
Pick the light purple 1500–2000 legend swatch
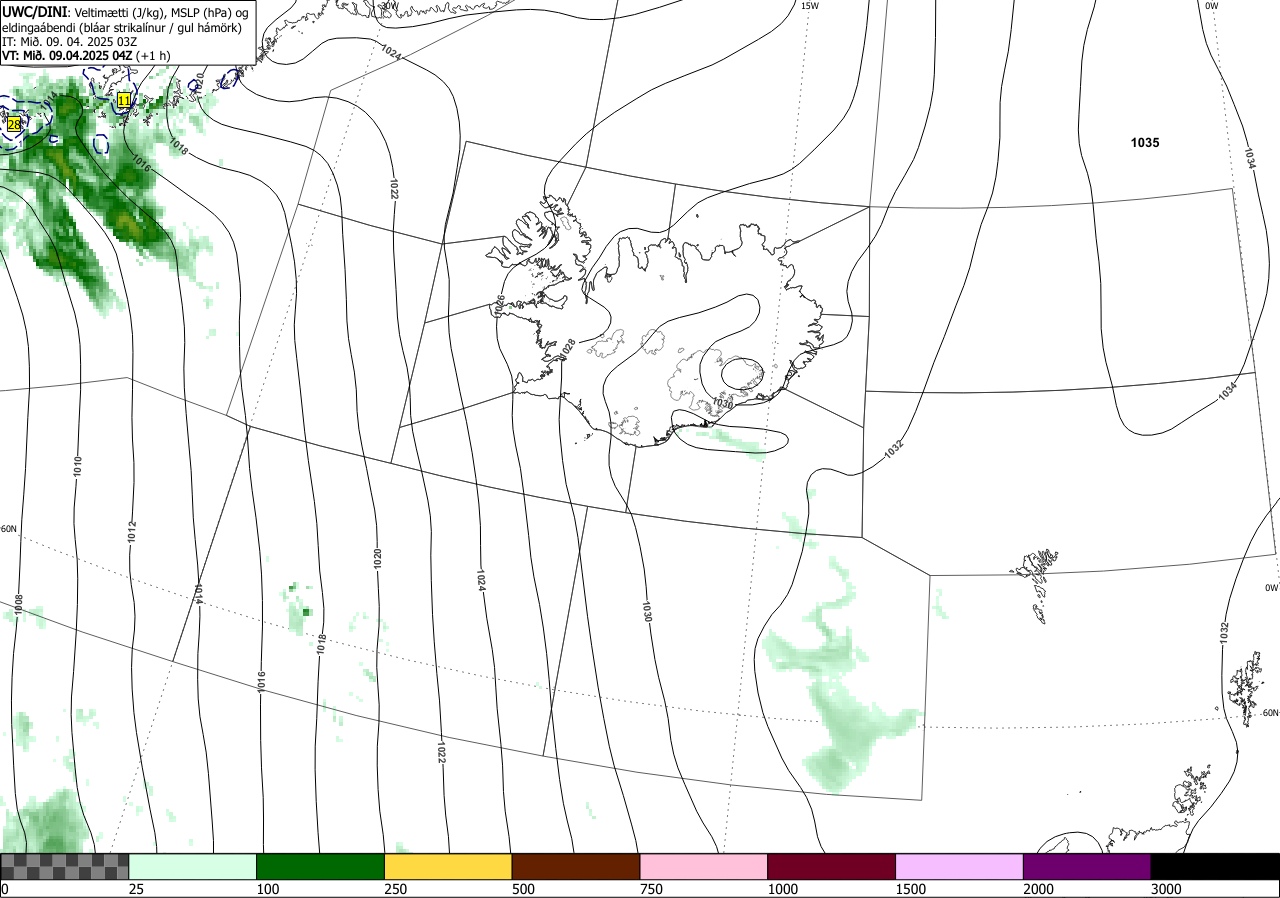point(960,866)
